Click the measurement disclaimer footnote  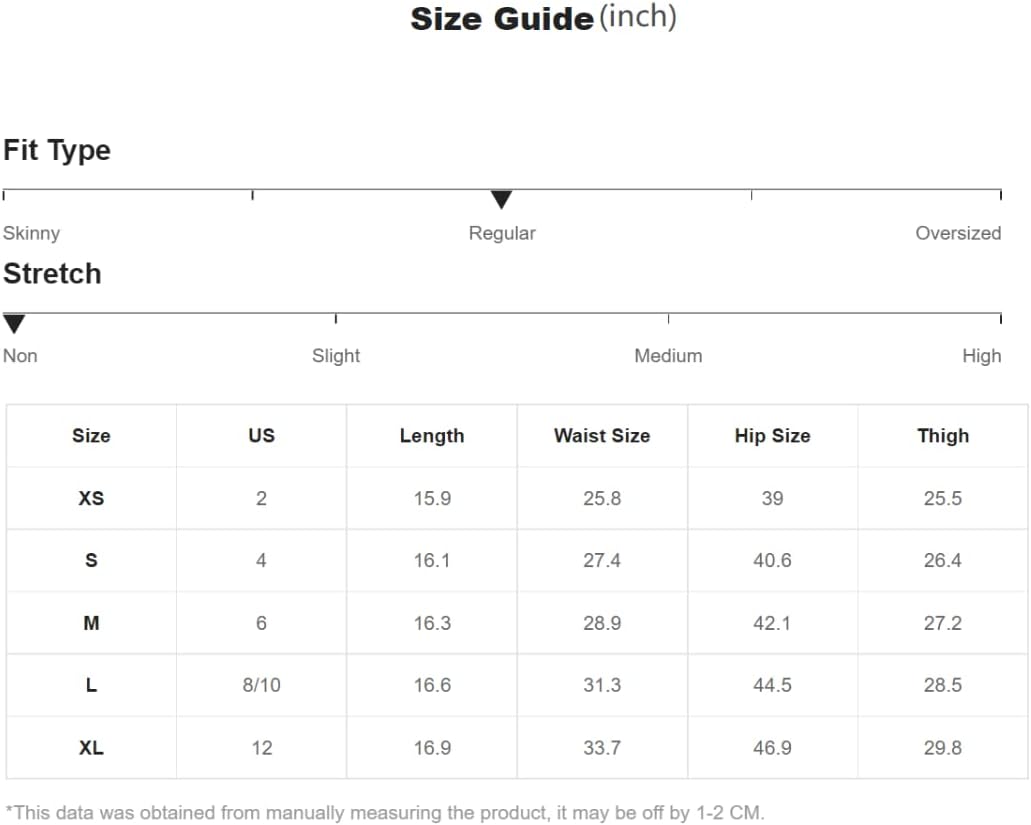point(385,813)
